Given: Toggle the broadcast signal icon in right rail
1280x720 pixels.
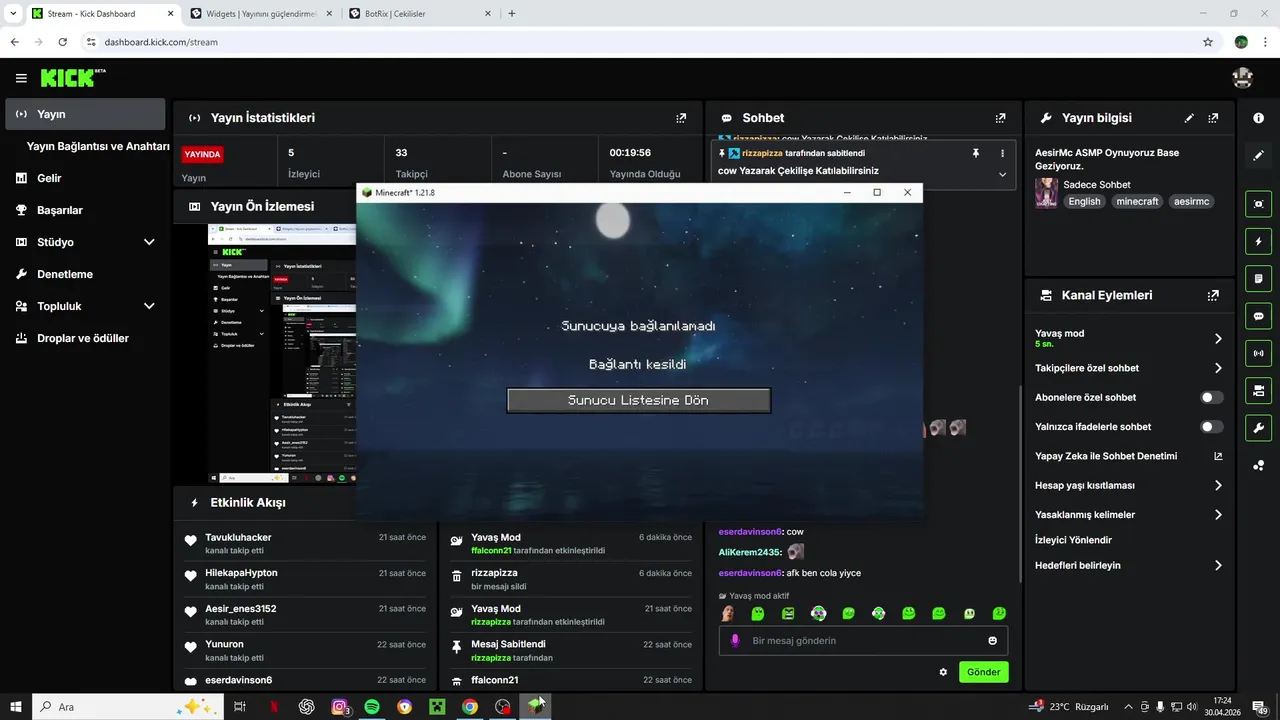Looking at the screenshot, I should tap(1258, 353).
